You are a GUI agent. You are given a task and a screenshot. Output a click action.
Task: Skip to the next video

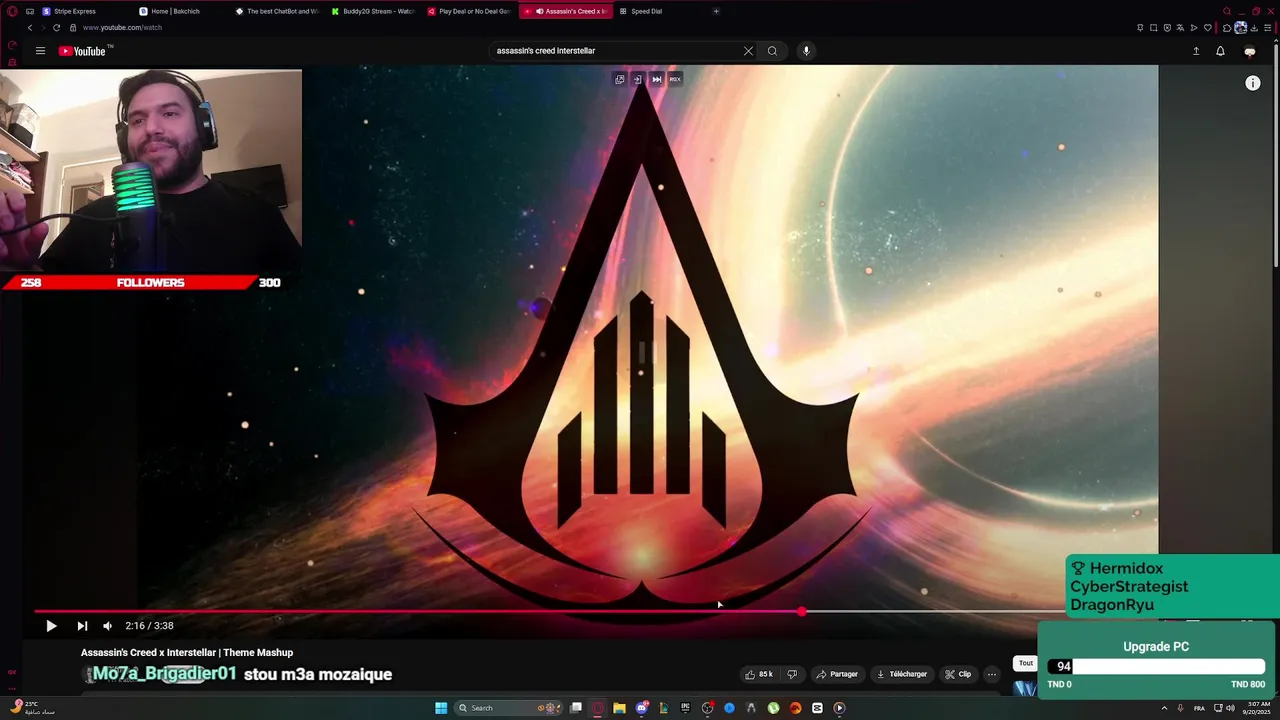pyautogui.click(x=82, y=626)
